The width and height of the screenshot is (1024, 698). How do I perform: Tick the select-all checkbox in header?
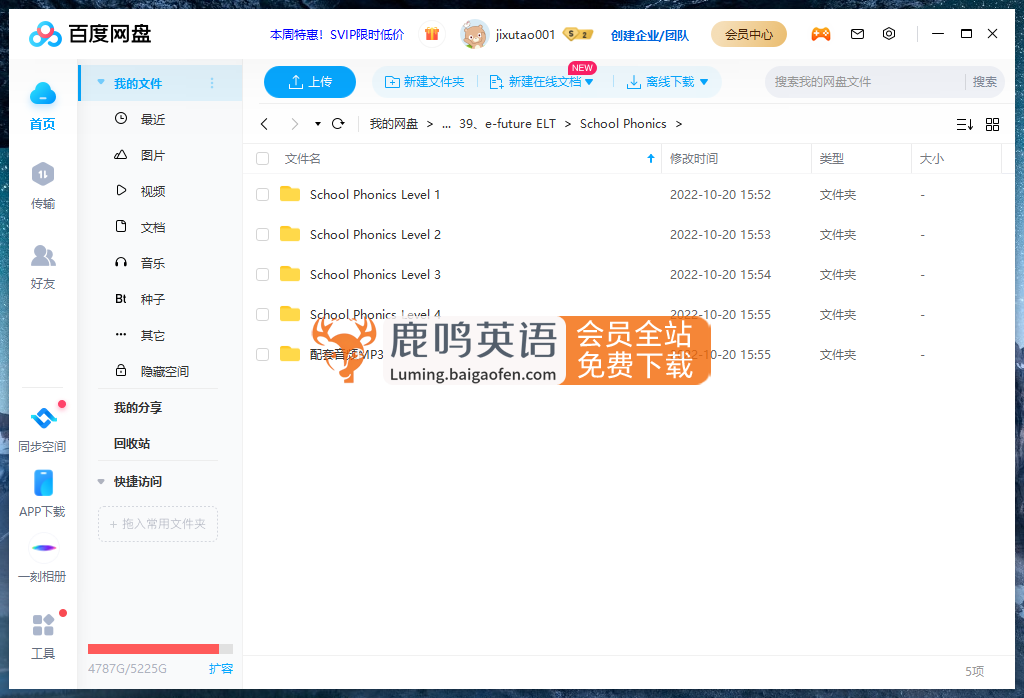point(263,159)
